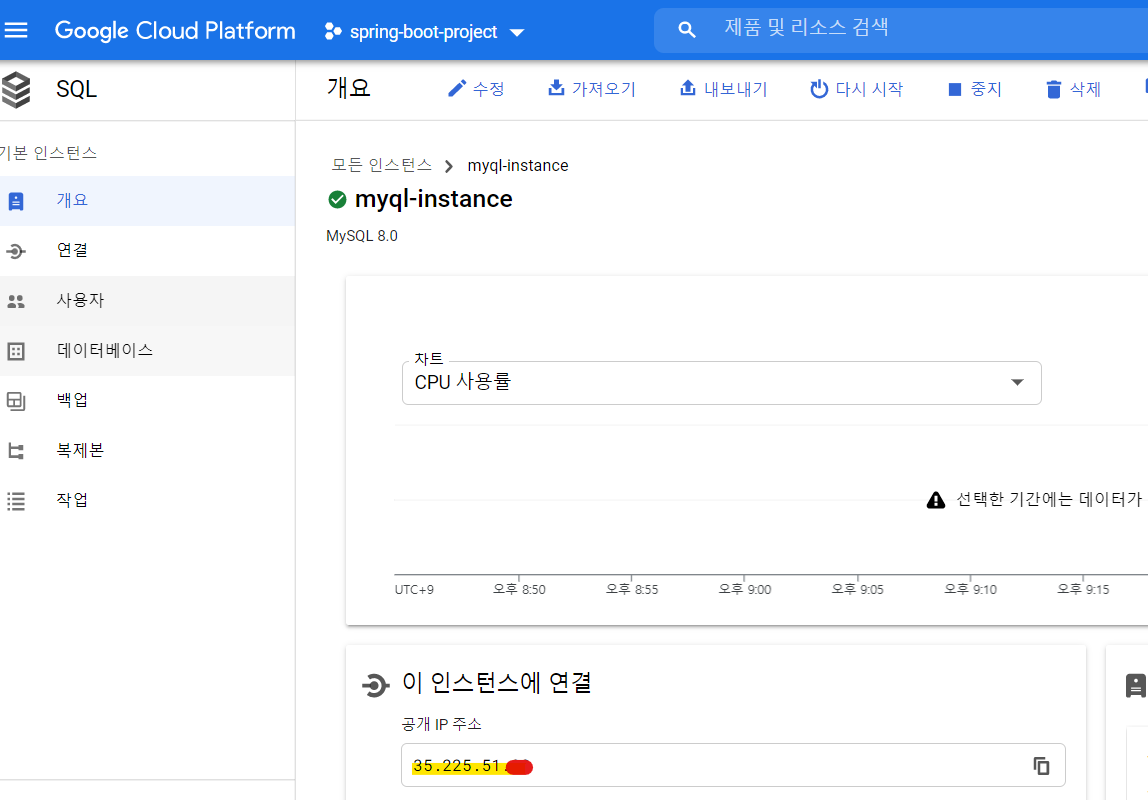Screen dimensions: 1148x800
Task: Open the 복제본 sidebar item
Action: pyautogui.click(x=147, y=450)
